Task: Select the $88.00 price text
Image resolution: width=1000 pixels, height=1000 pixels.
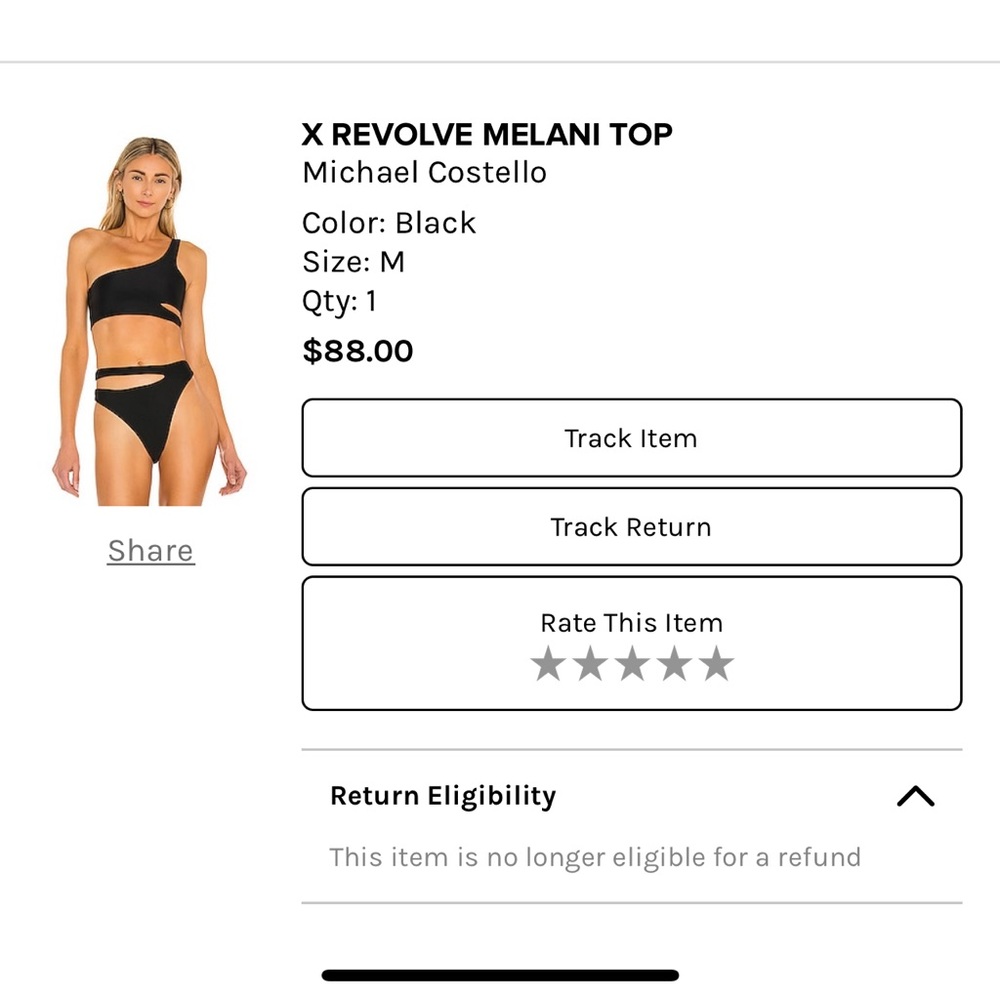Action: (x=357, y=351)
